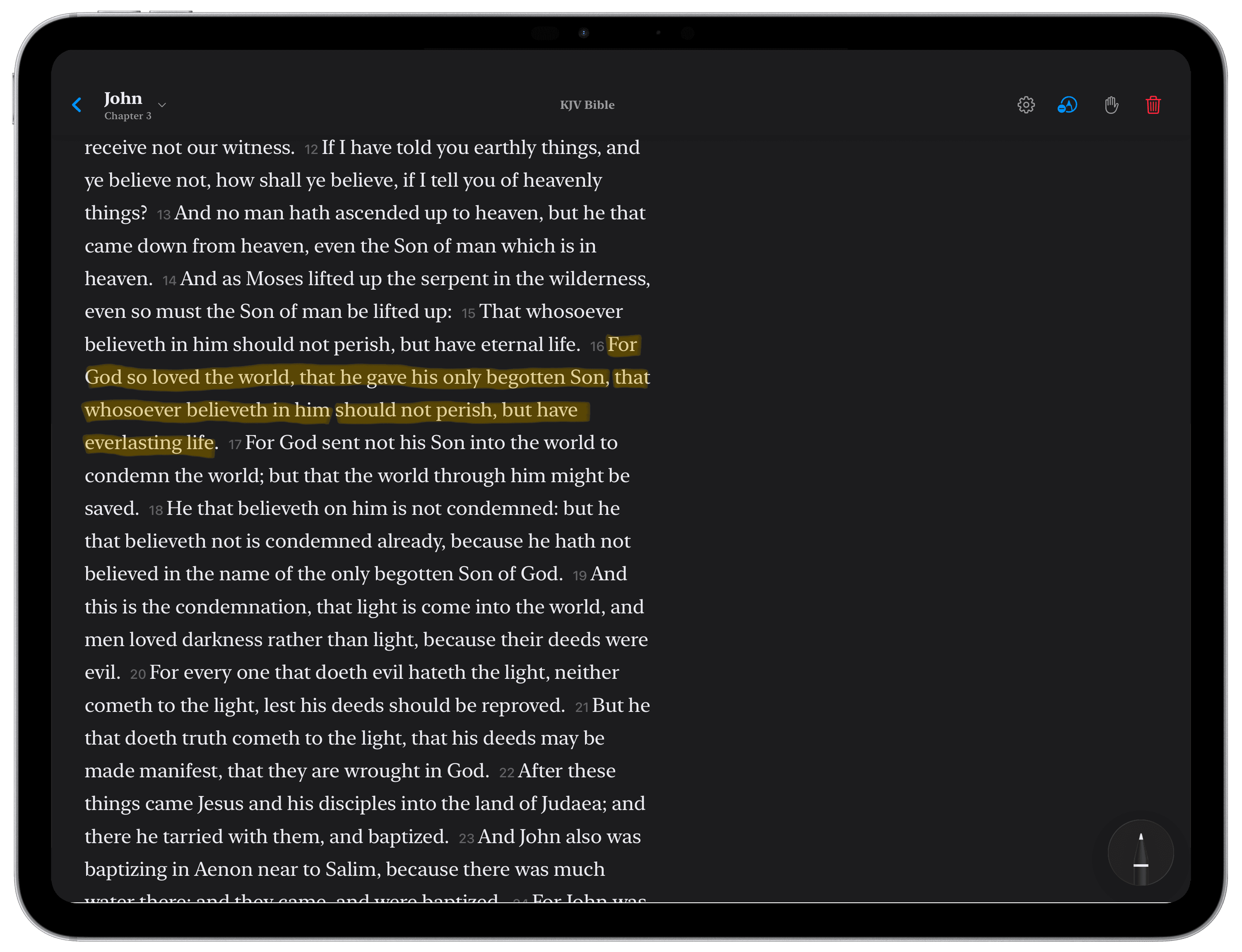Tap the words "And as Moses lifted up"
This screenshot has height=952, width=1242.
click(281, 279)
